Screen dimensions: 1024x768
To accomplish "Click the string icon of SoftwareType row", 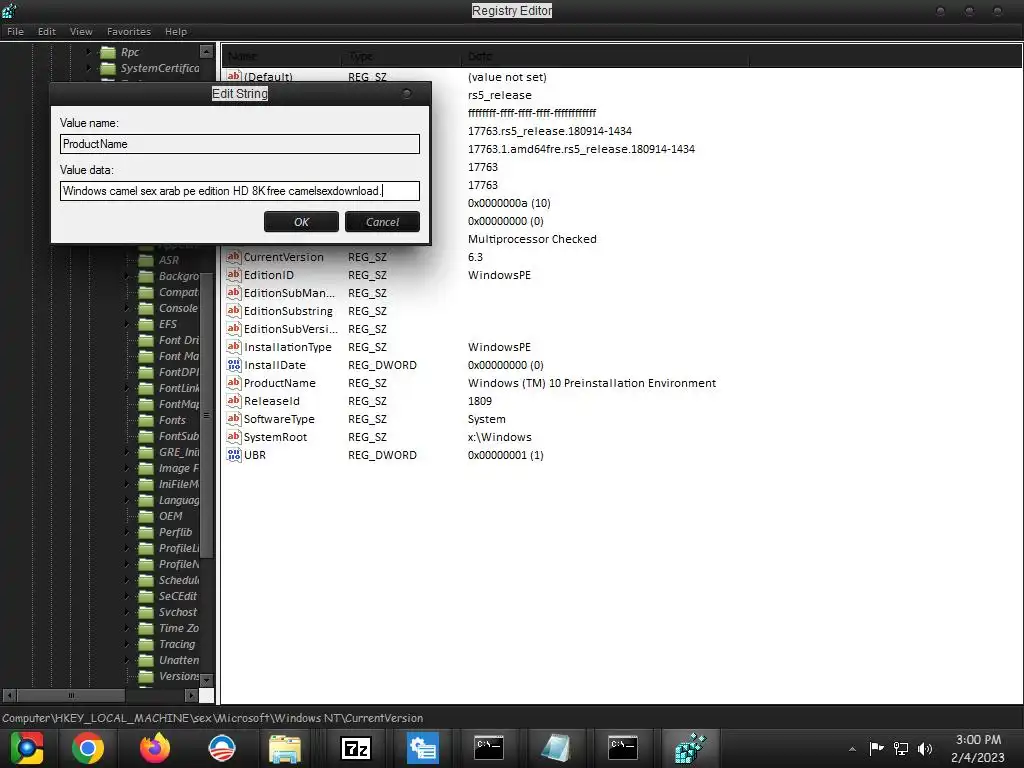I will 233,419.
